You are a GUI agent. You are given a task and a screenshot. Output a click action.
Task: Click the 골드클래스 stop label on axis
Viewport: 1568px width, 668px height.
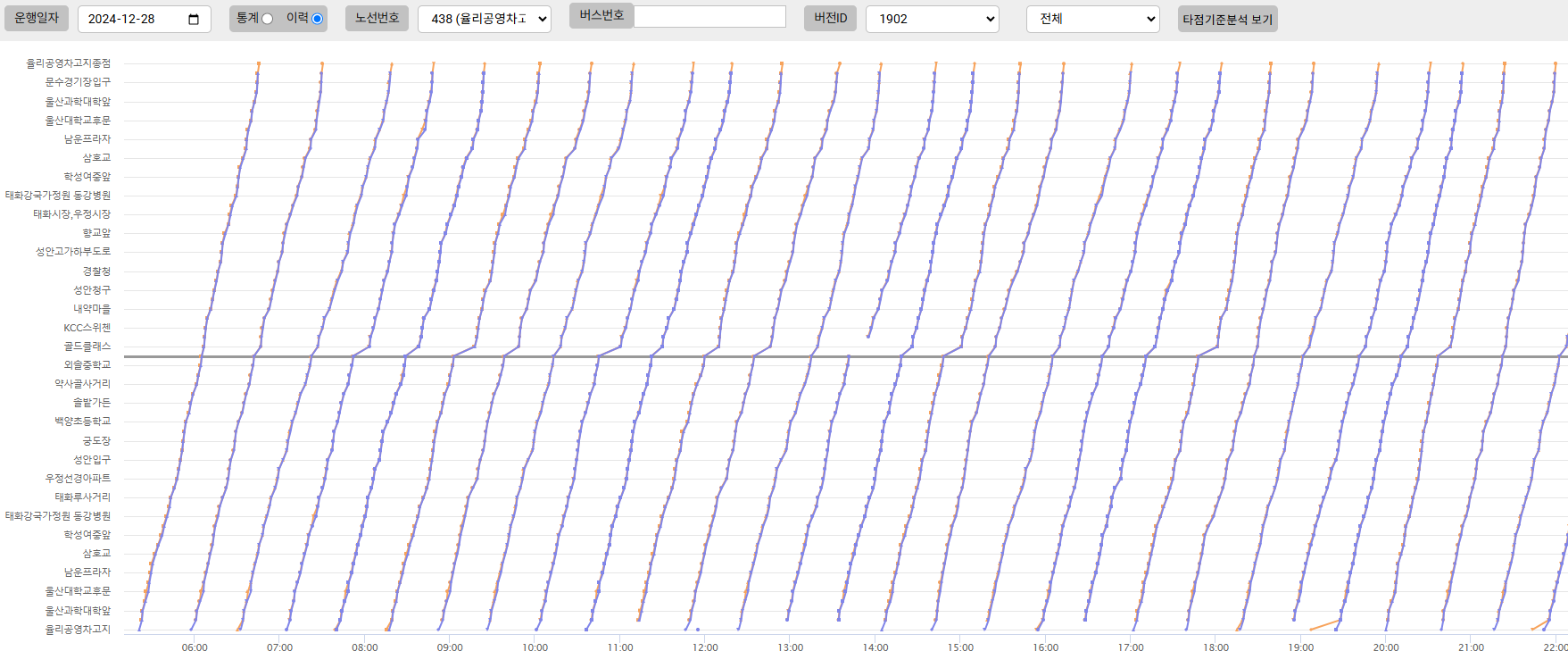pyautogui.click(x=87, y=347)
